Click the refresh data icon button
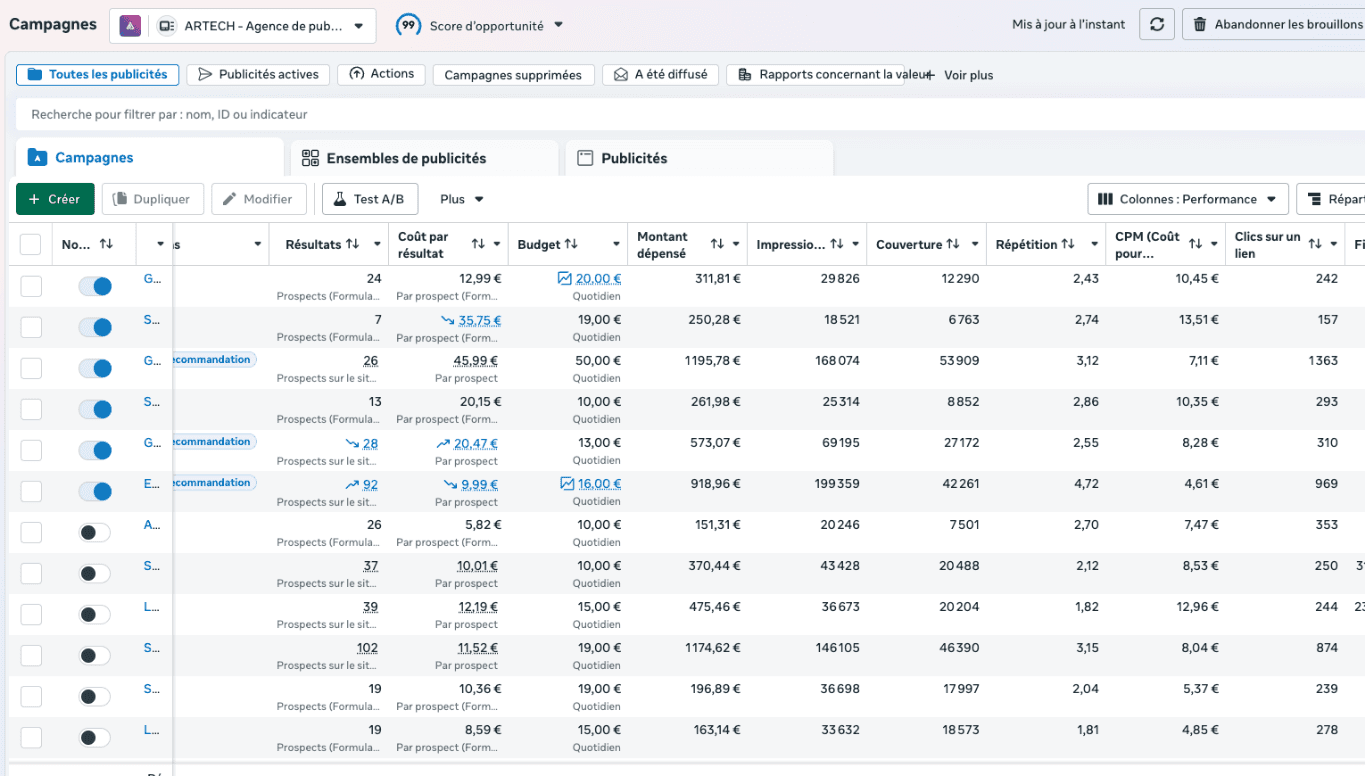This screenshot has width=1366, height=777. [x=1157, y=25]
